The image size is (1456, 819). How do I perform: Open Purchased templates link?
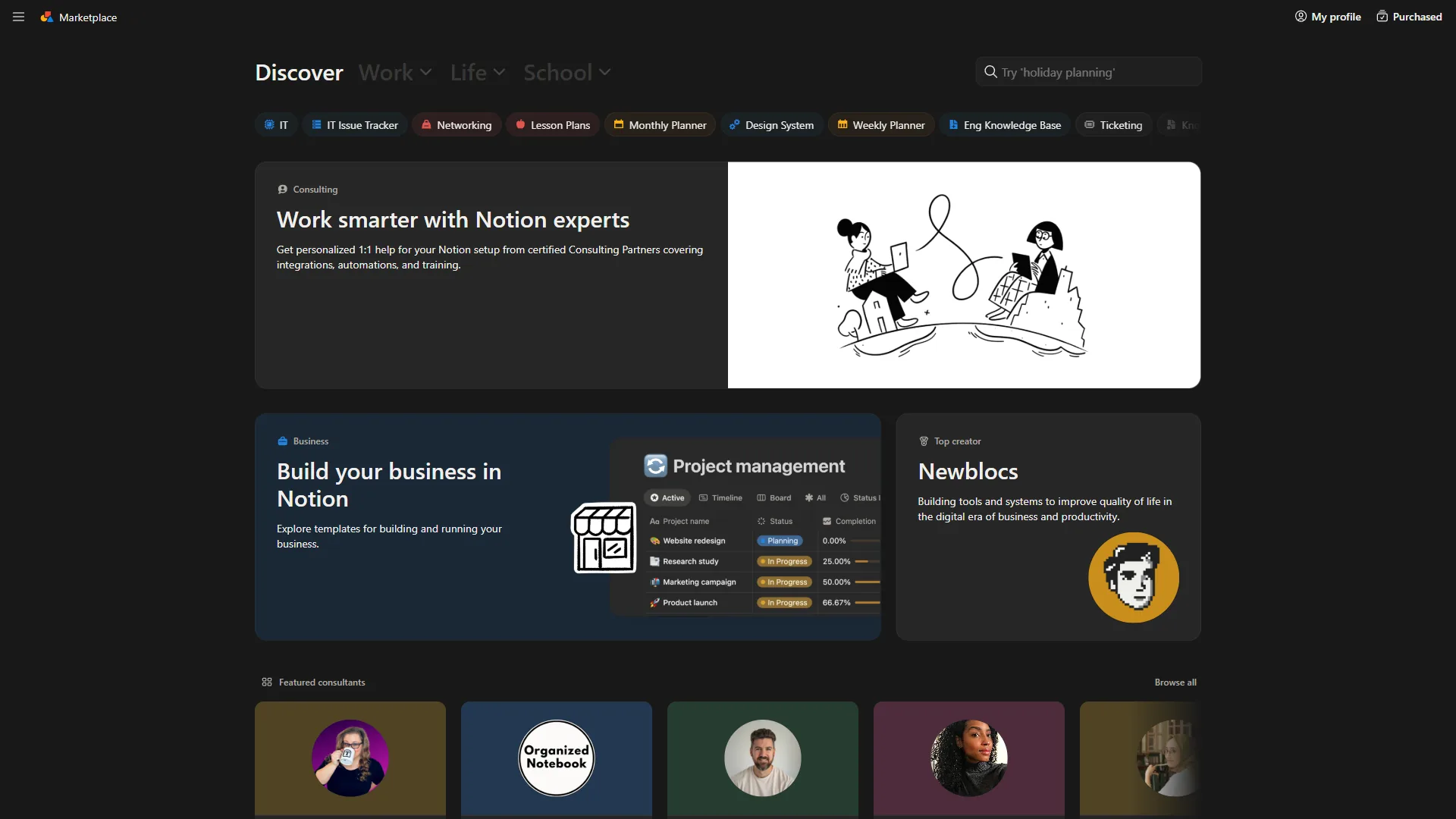(x=1409, y=17)
